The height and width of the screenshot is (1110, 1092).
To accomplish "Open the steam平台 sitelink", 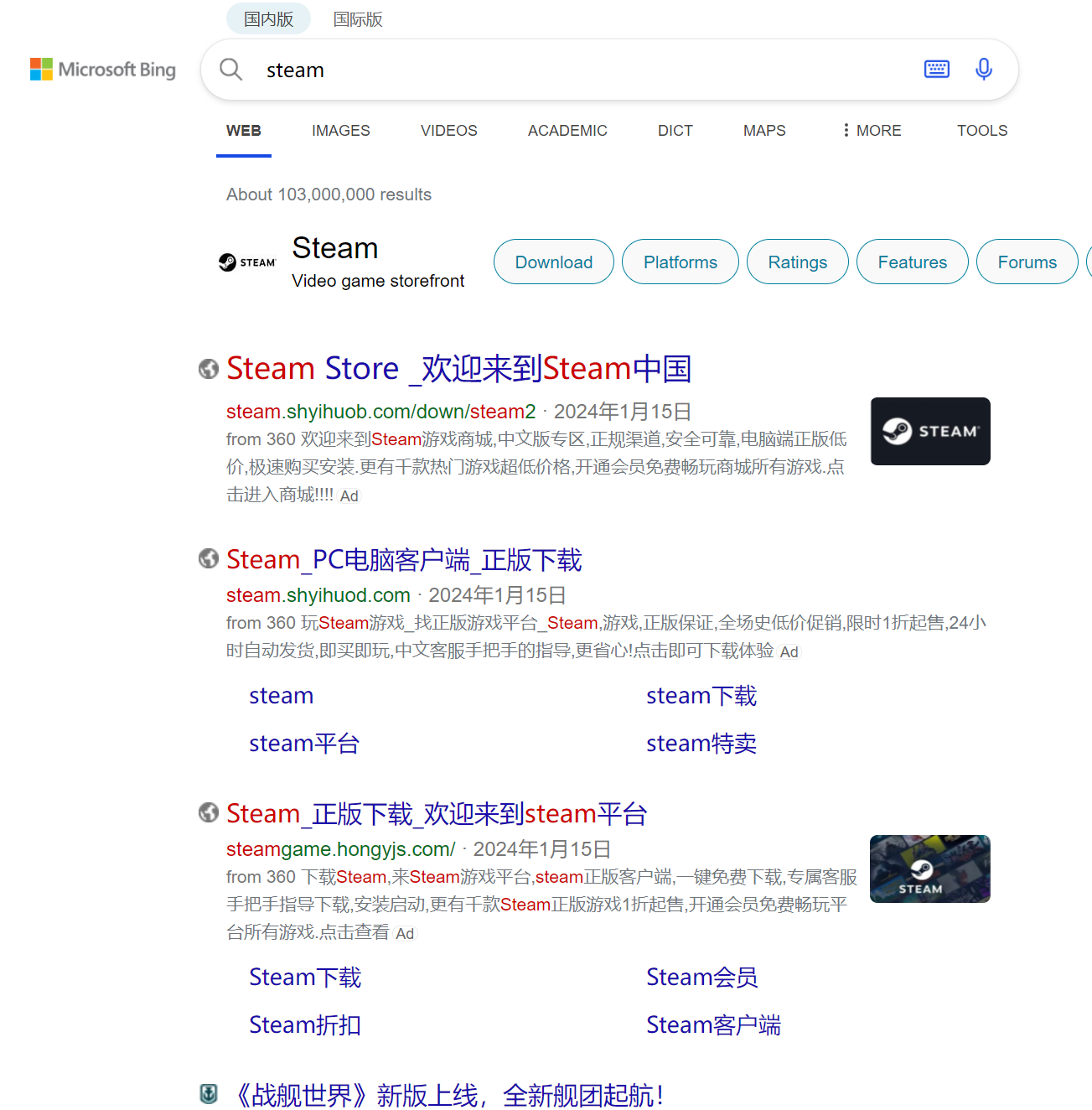I will tap(304, 744).
